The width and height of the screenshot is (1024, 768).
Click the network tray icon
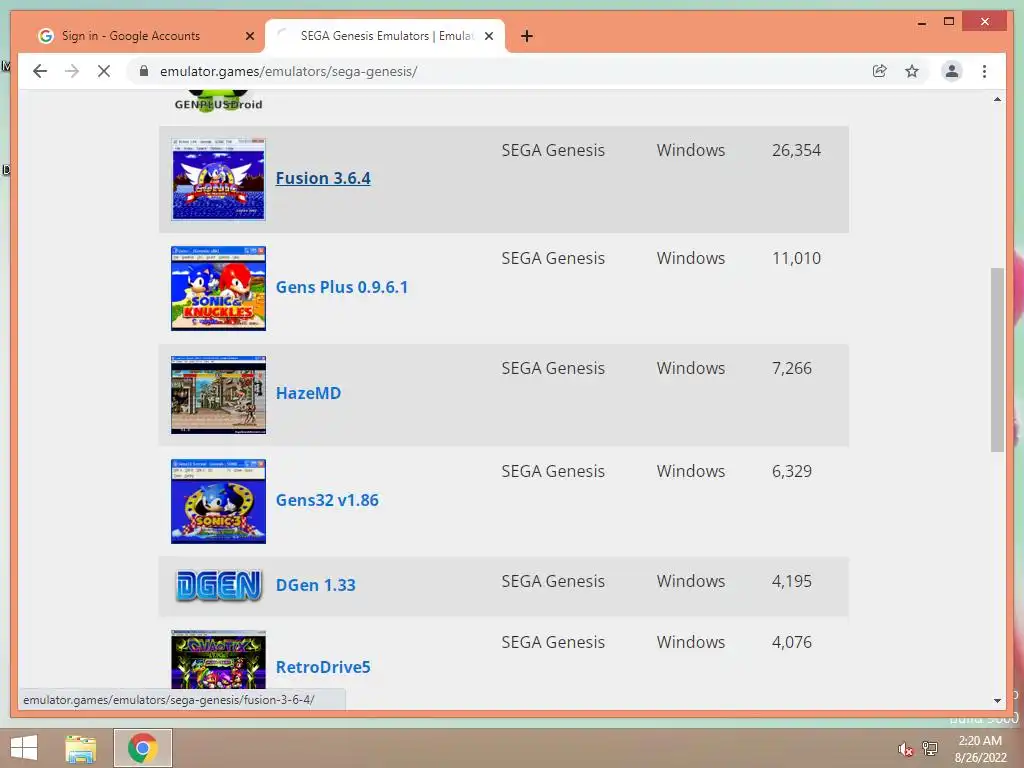[x=929, y=749]
